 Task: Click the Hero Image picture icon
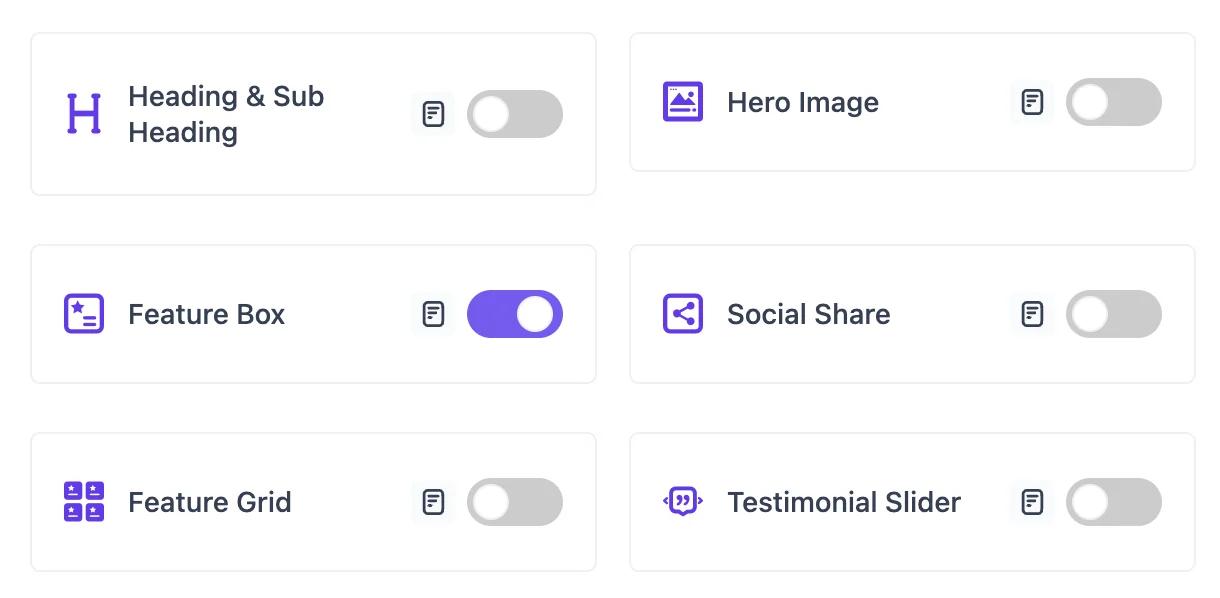[683, 102]
